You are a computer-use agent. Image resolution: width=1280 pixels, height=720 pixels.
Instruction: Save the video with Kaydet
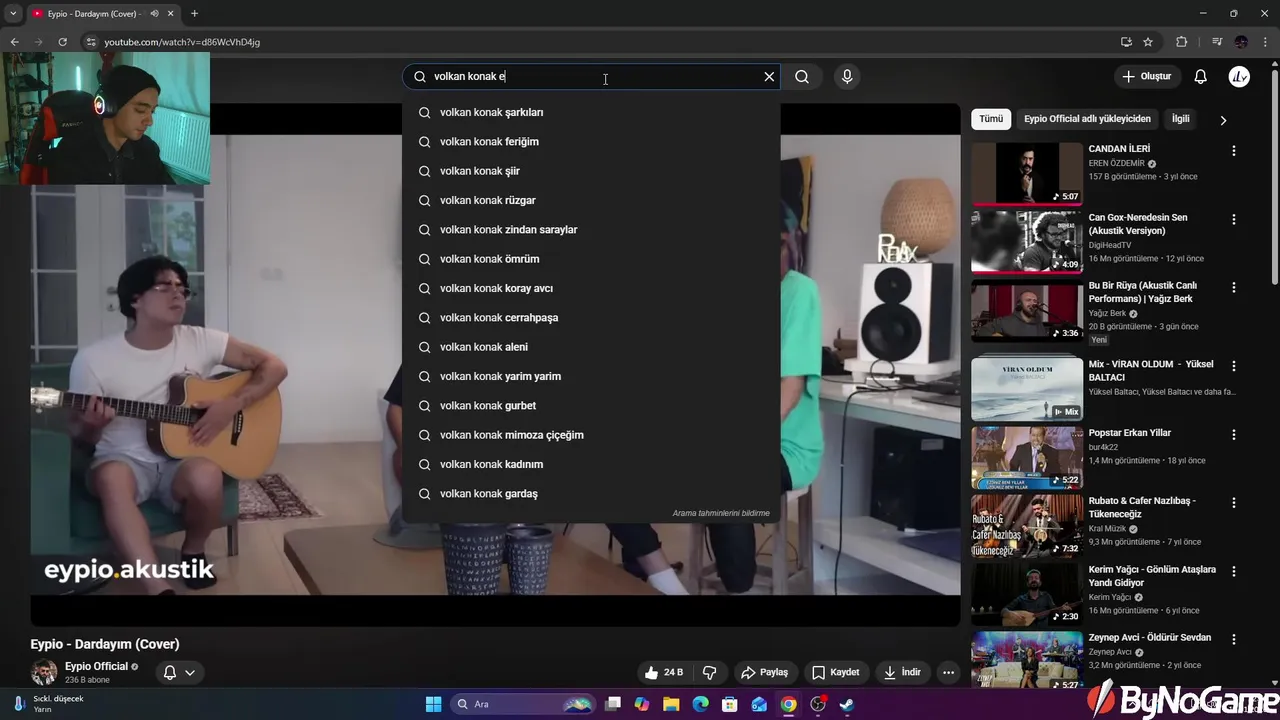click(x=836, y=672)
